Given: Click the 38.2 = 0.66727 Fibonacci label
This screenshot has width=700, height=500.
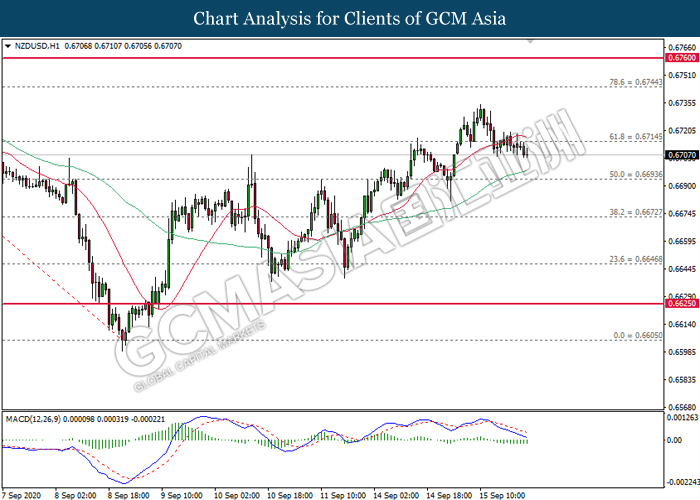Looking at the screenshot, I should click(x=636, y=212).
